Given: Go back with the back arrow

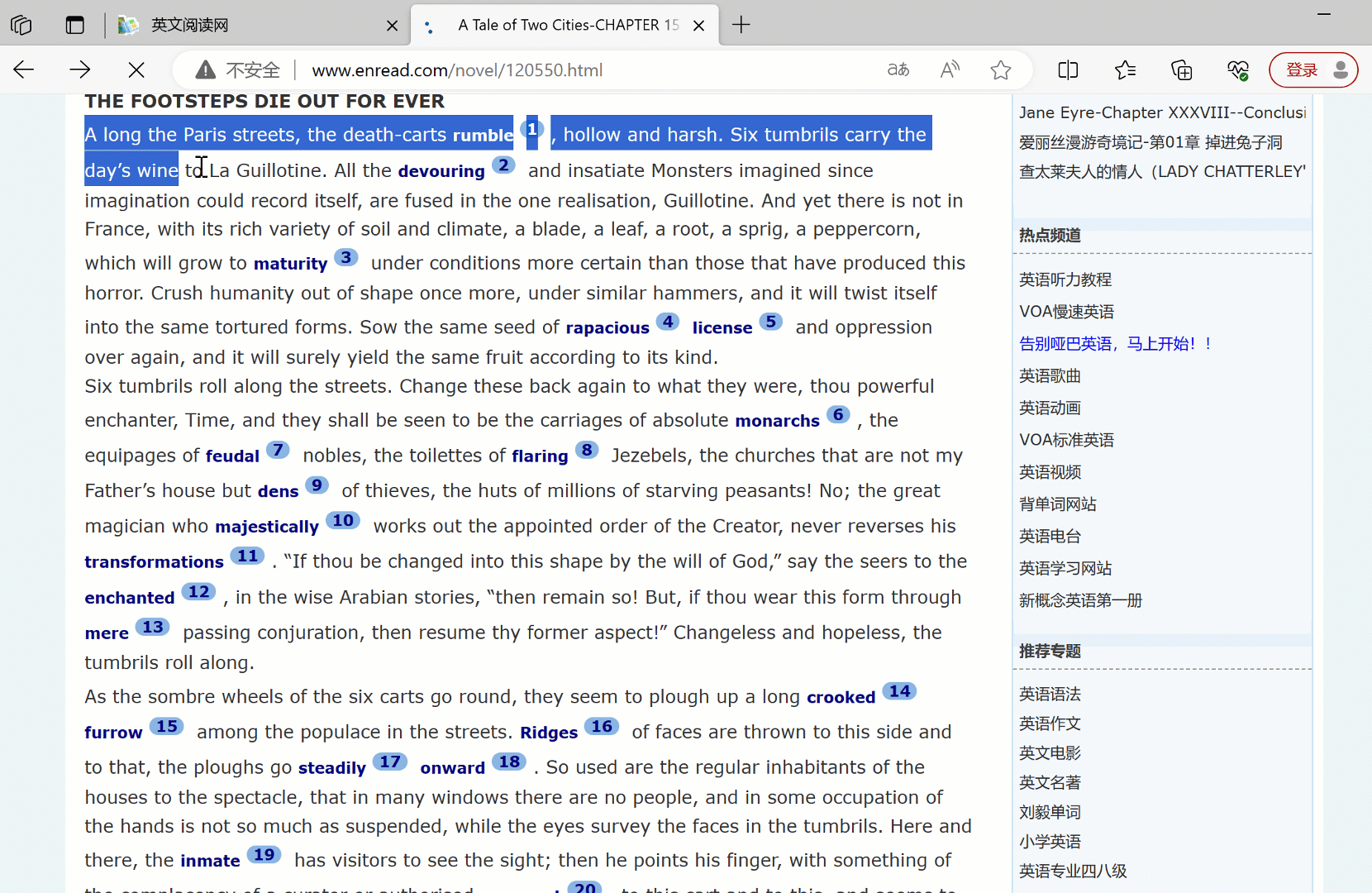Looking at the screenshot, I should pyautogui.click(x=24, y=69).
